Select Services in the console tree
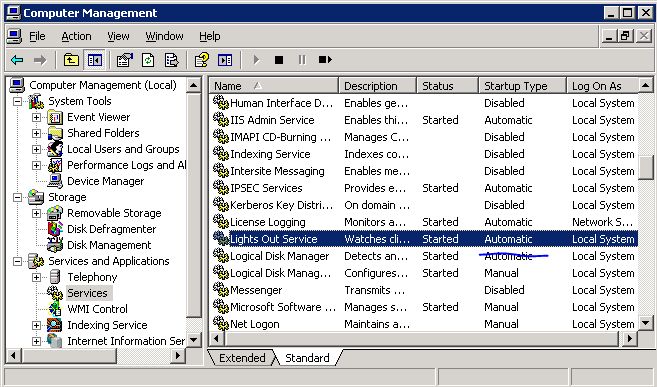This screenshot has height=387, width=657. click(87, 293)
